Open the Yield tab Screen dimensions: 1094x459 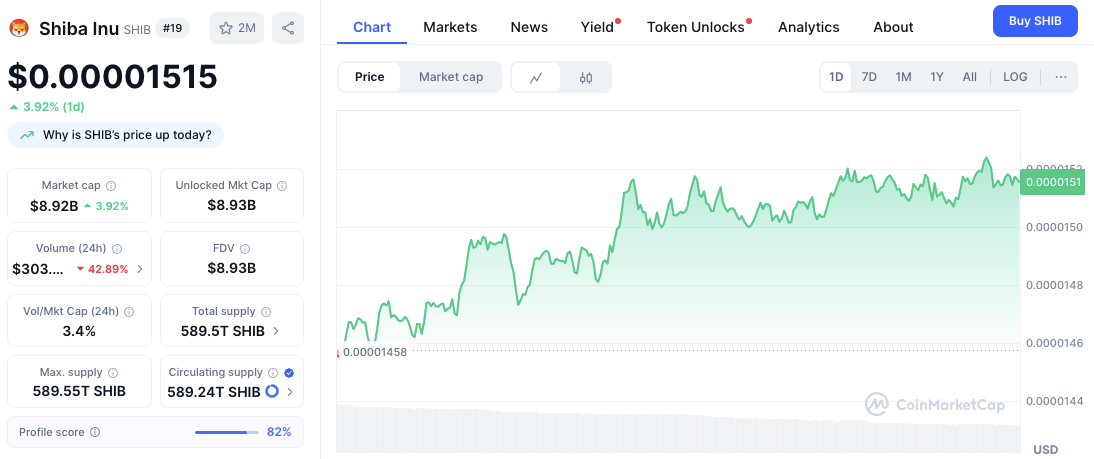(x=597, y=27)
